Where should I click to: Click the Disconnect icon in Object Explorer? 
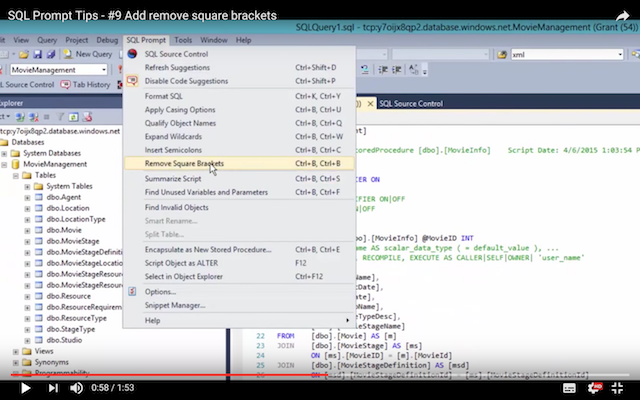pos(34,117)
